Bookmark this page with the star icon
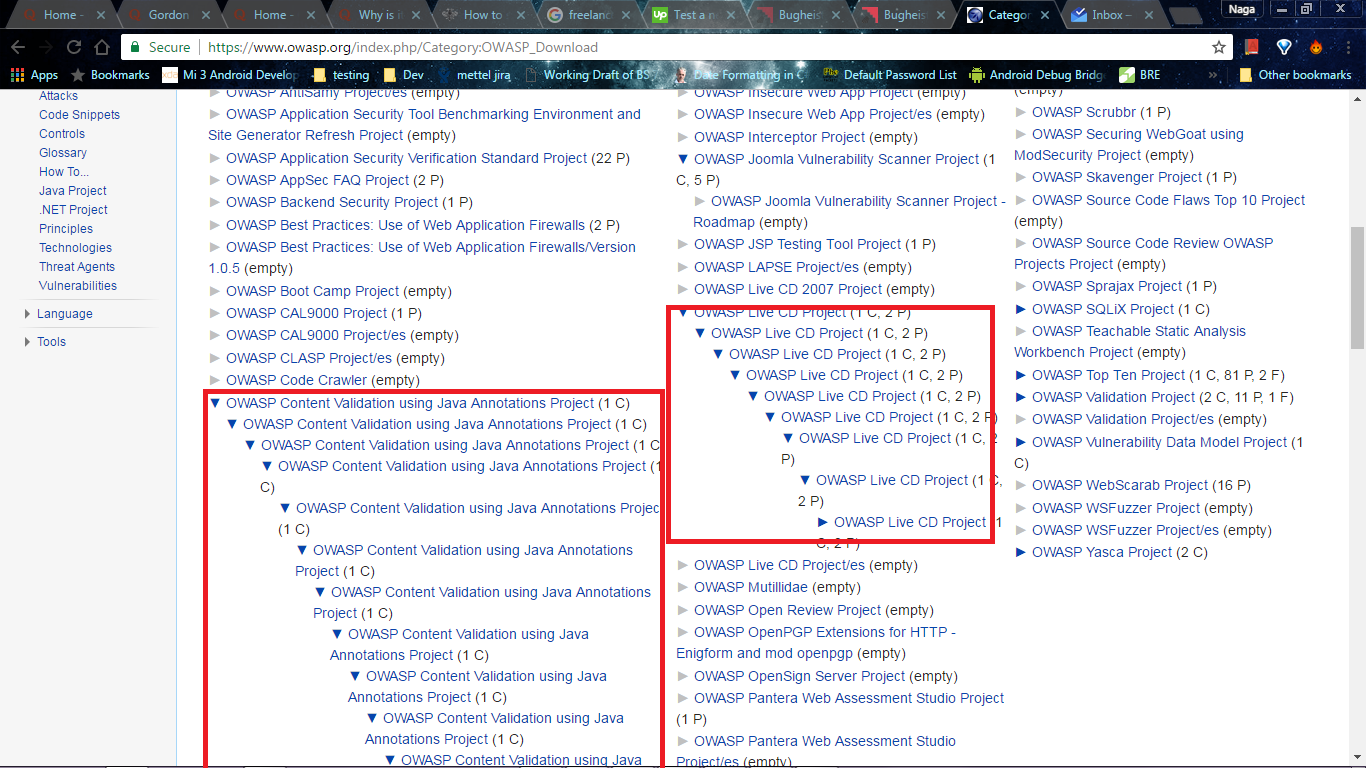The image size is (1366, 768). pyautogui.click(x=1218, y=47)
